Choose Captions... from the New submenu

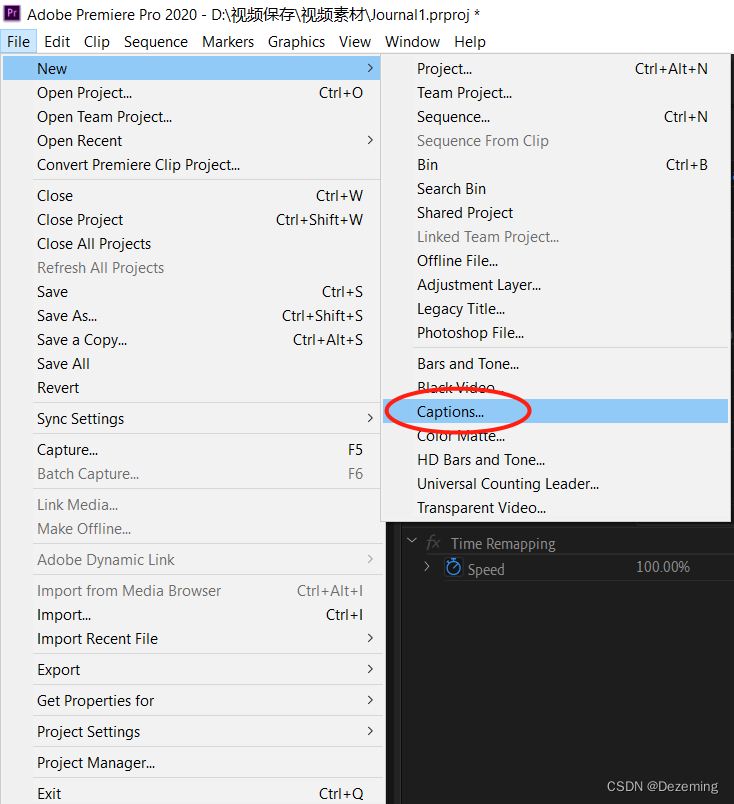tap(556, 411)
